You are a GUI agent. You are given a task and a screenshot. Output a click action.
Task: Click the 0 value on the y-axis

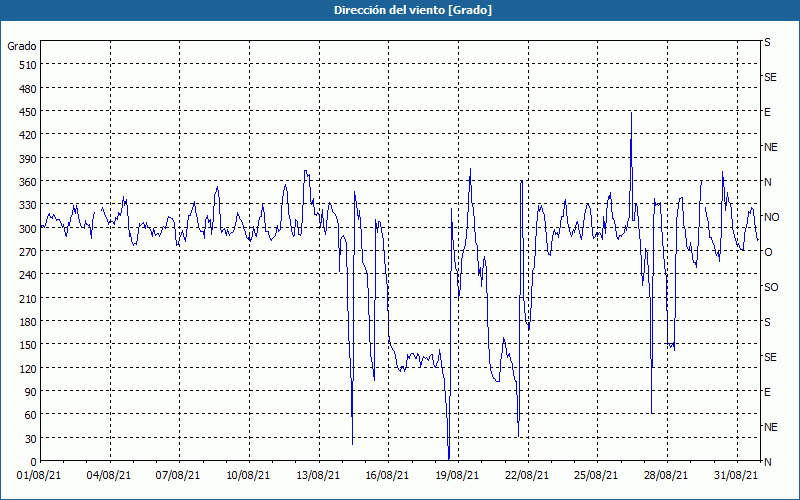pos(32,461)
